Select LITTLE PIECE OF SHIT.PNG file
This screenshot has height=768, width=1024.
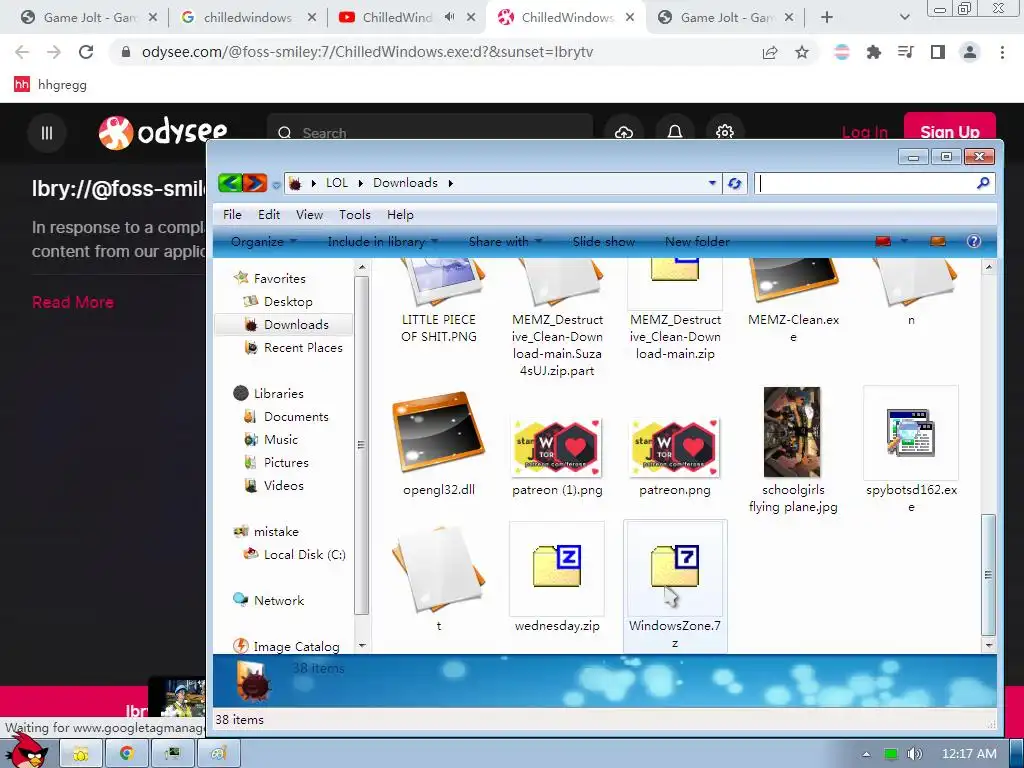tap(439, 300)
